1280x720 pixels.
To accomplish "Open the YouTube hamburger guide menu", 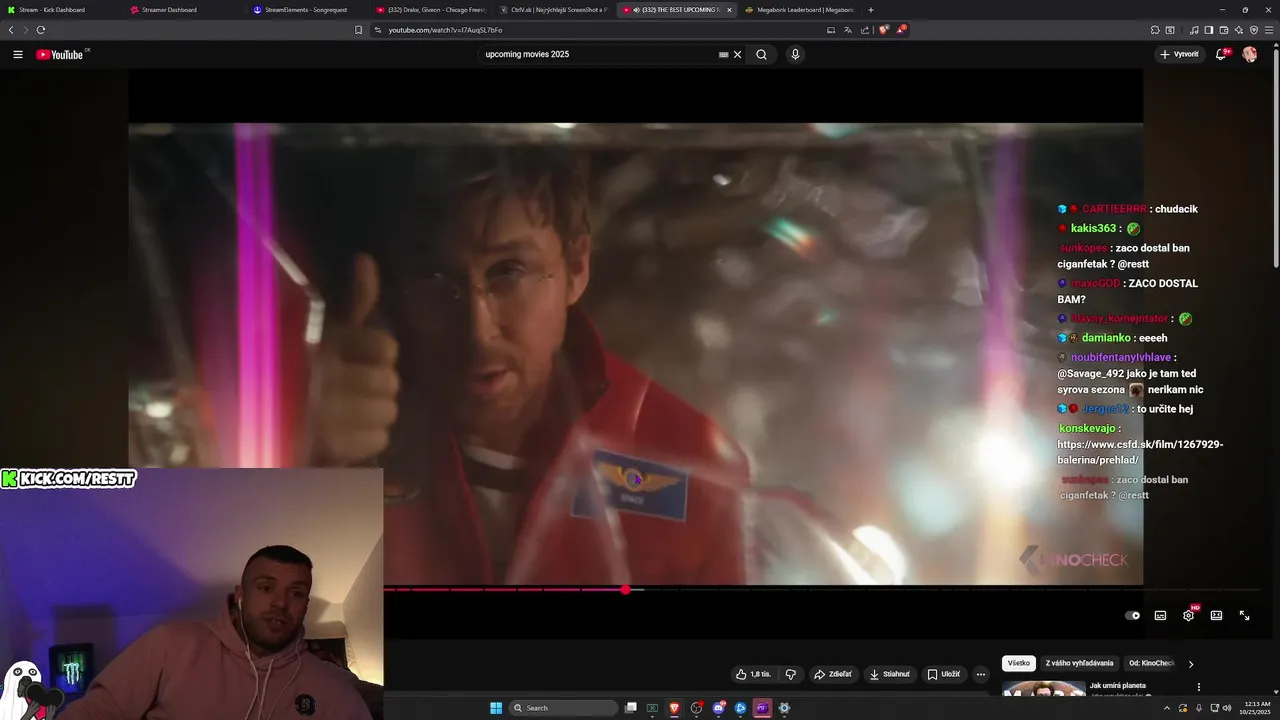I will click(x=18, y=55).
